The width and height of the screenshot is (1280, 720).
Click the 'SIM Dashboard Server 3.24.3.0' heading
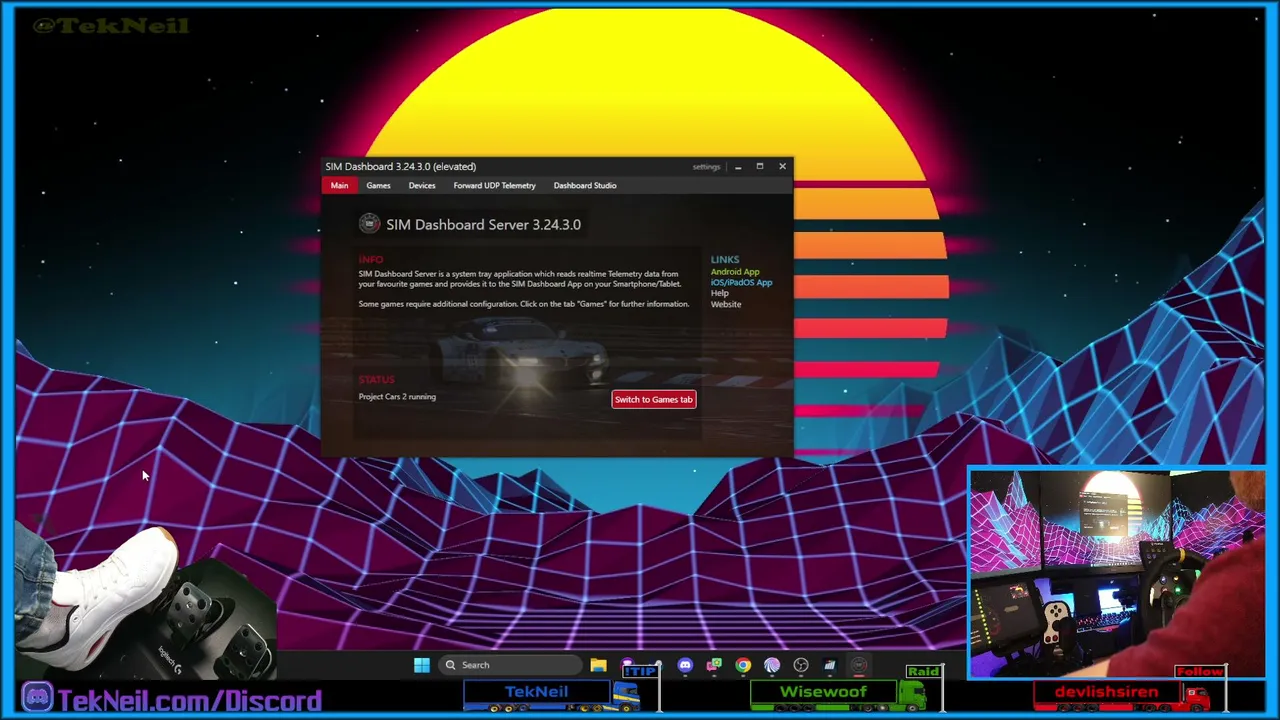click(483, 225)
